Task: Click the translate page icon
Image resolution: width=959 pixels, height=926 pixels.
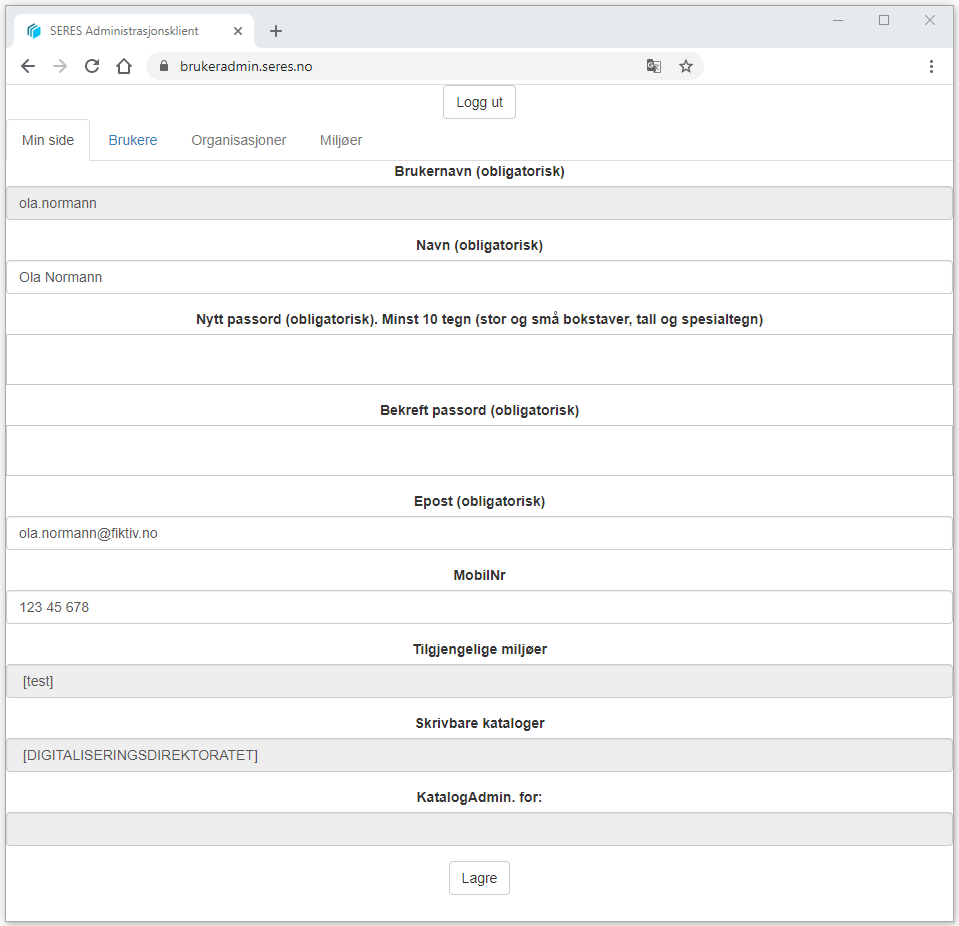Action: [x=653, y=66]
